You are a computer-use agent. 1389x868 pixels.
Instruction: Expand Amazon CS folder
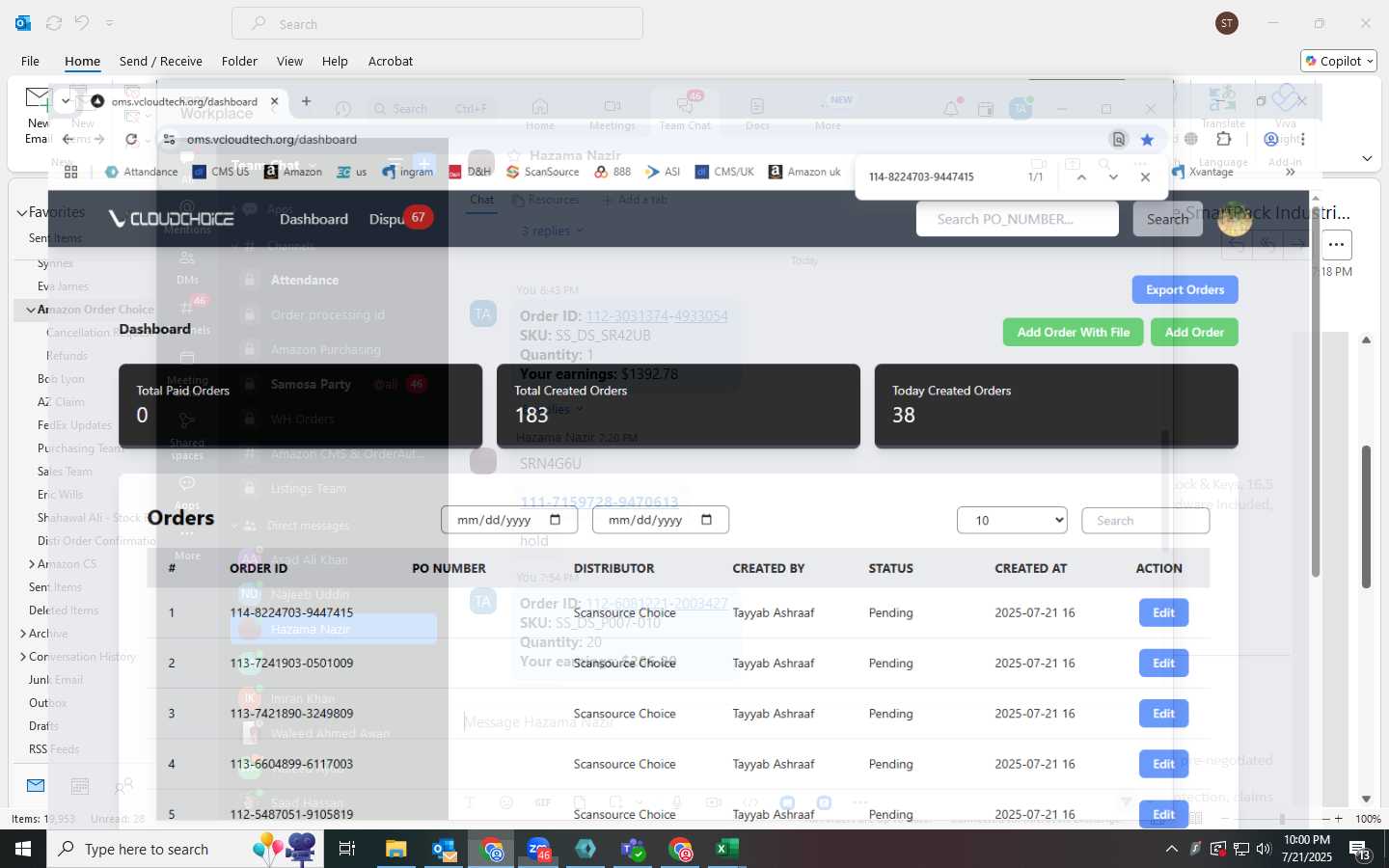click(x=32, y=564)
